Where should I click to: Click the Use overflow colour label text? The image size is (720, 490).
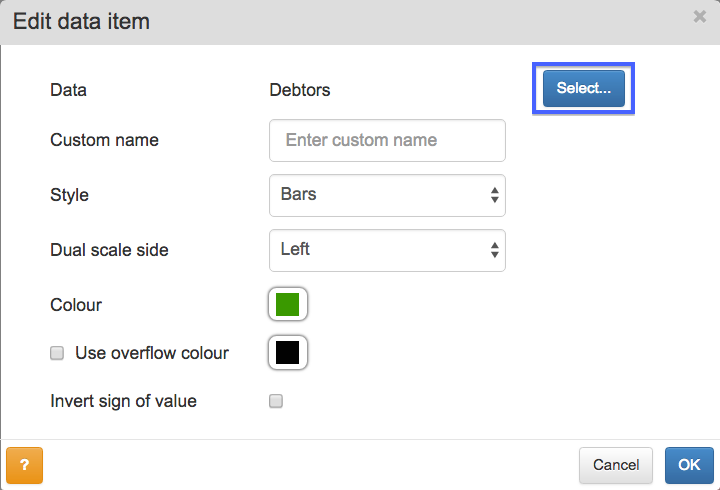[152, 353]
